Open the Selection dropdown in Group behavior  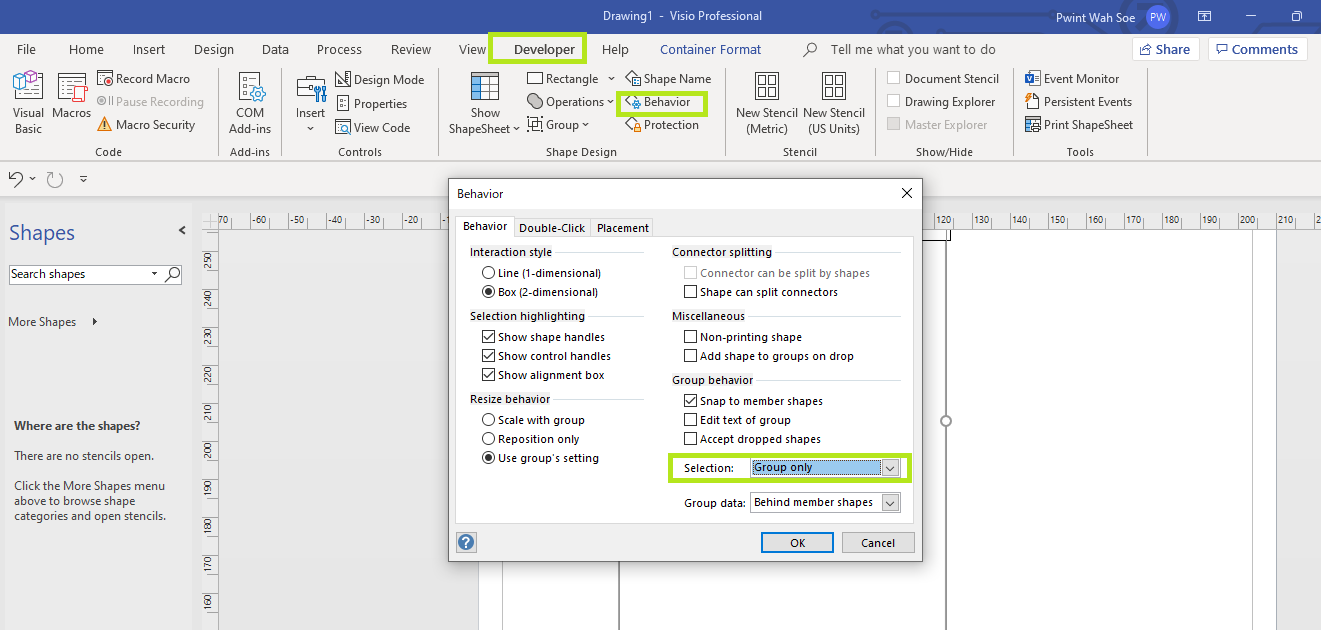pyautogui.click(x=888, y=467)
